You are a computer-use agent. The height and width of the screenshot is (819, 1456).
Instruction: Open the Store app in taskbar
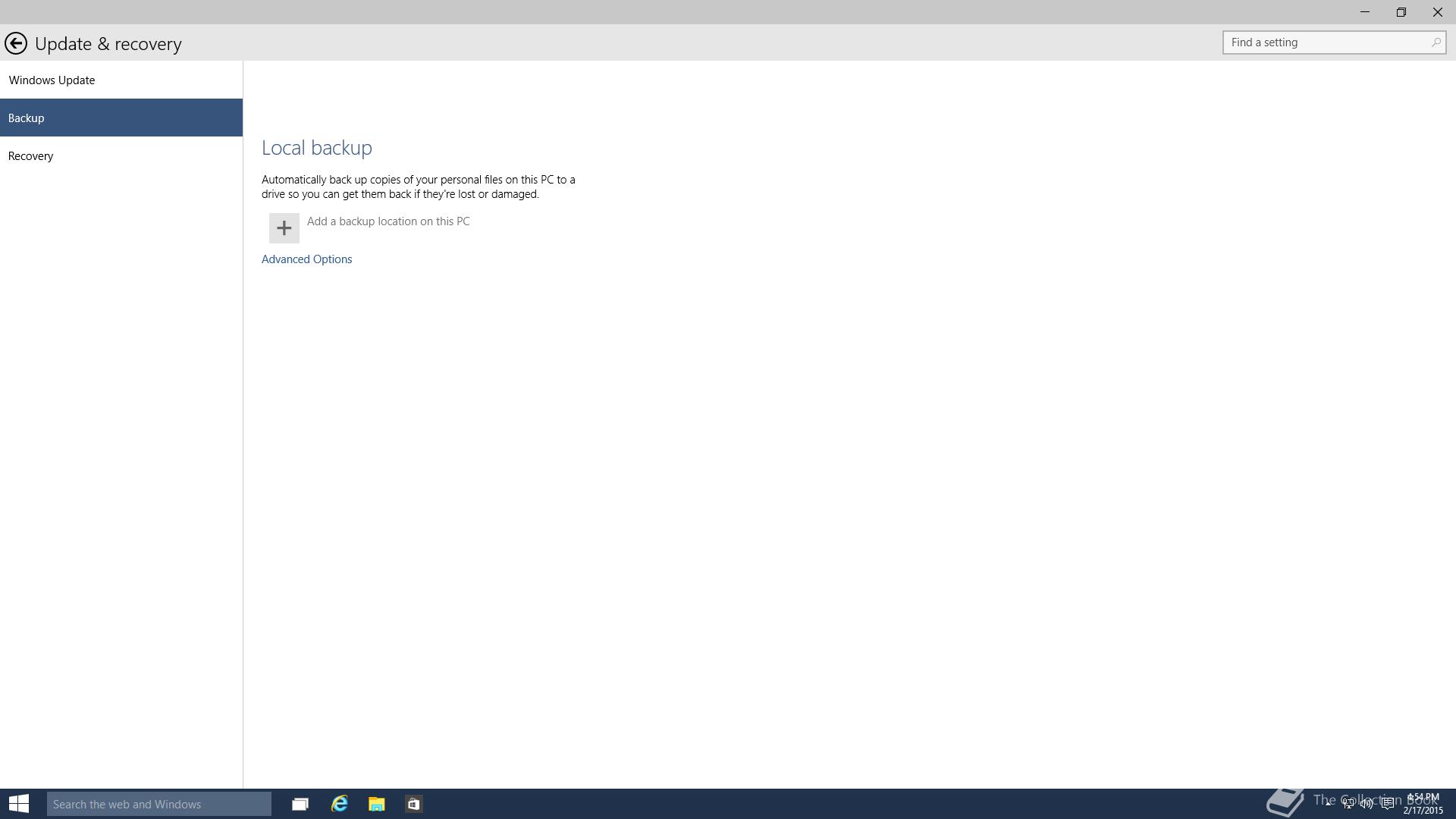413,804
